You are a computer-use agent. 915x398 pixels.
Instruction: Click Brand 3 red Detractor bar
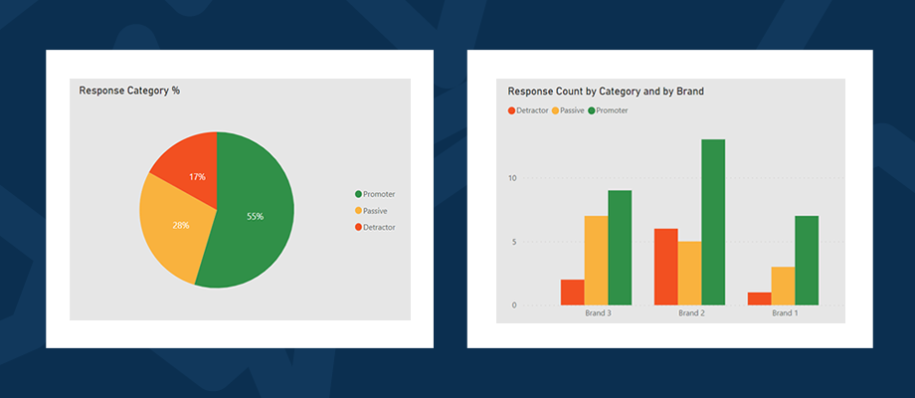click(572, 292)
